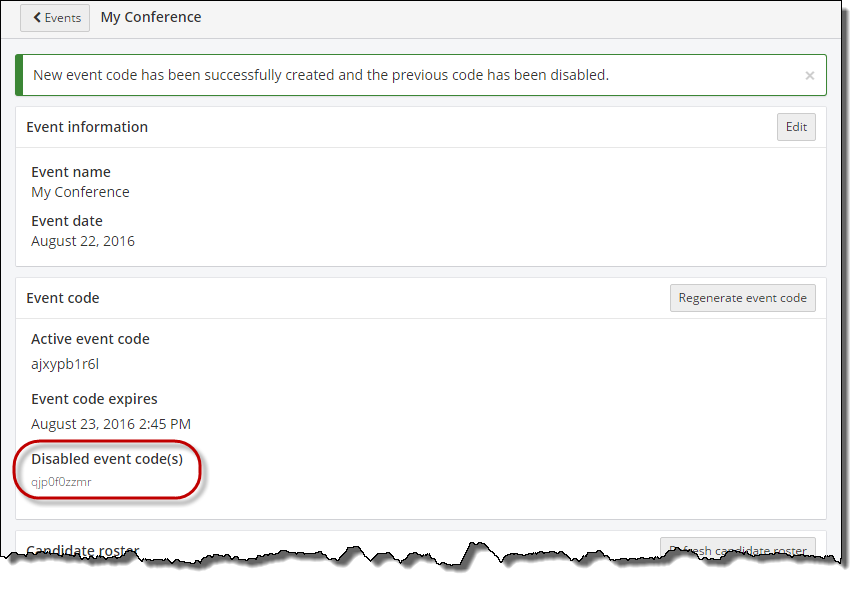Select the August 22, 2016 event date
This screenshot has width=857, height=590.
point(83,241)
